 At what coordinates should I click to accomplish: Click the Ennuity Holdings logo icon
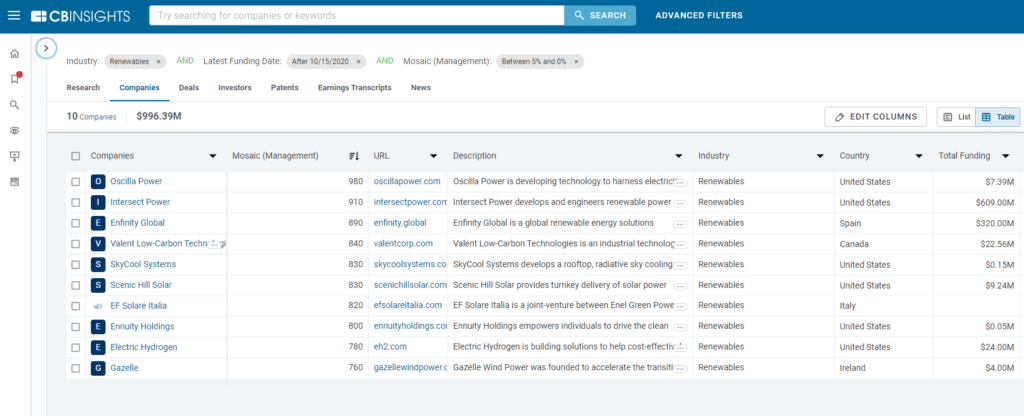[x=98, y=327]
